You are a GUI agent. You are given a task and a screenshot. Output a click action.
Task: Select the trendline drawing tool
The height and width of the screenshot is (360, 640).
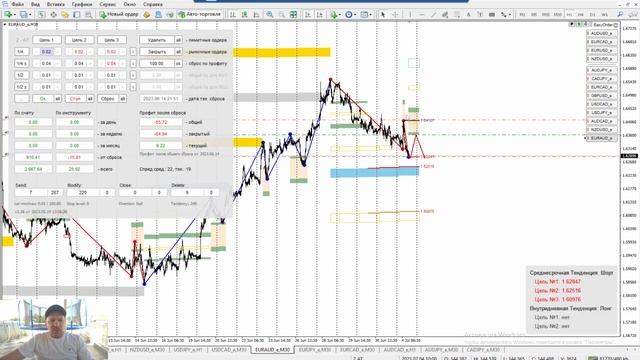(433, 14)
